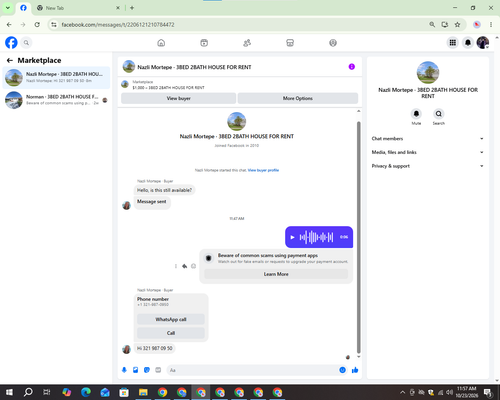Viewport: 500px width, 400px height.
Task: Switch to the Facebook browser tab
Action: (23, 8)
